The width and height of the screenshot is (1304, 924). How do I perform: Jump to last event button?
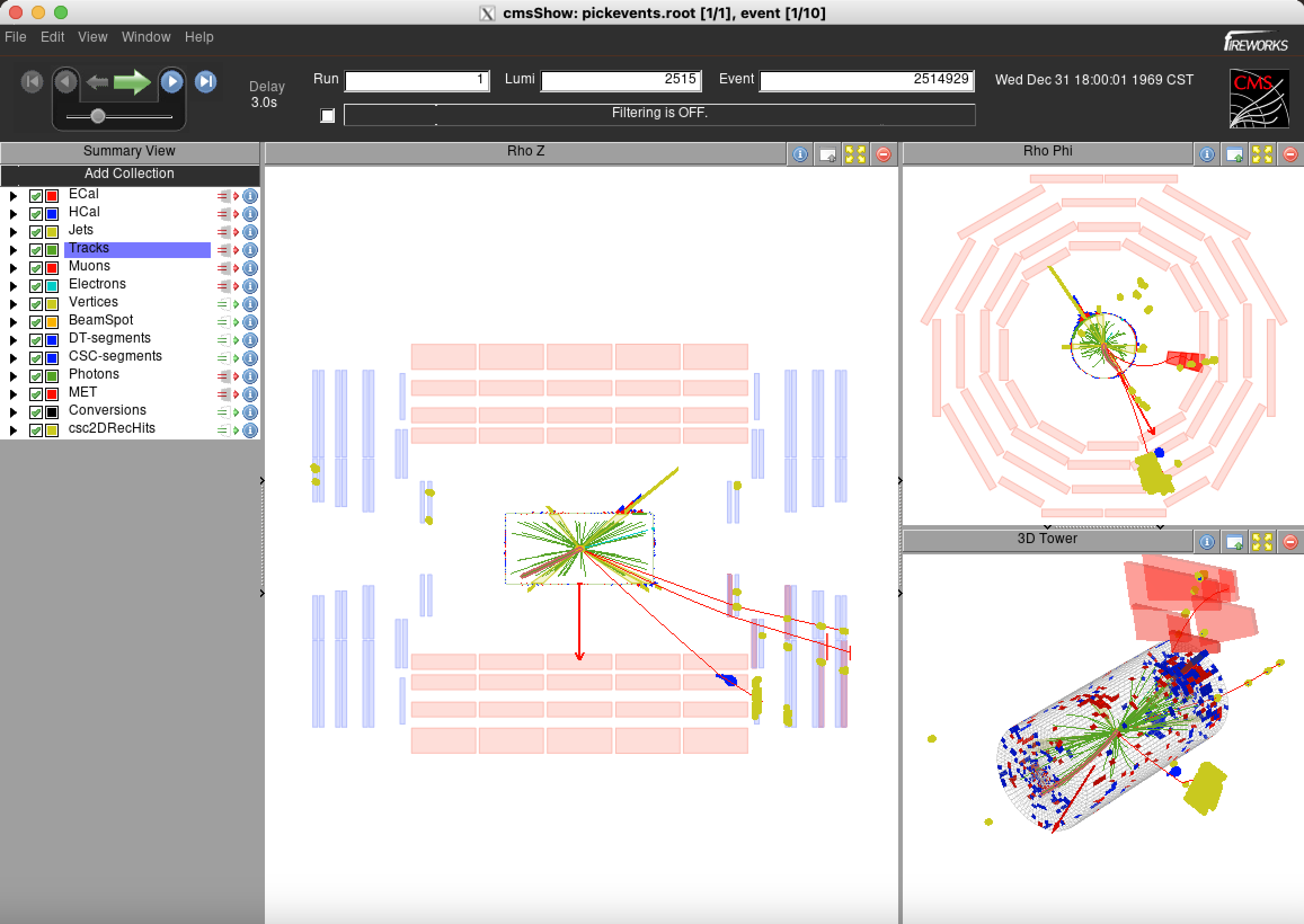click(205, 82)
